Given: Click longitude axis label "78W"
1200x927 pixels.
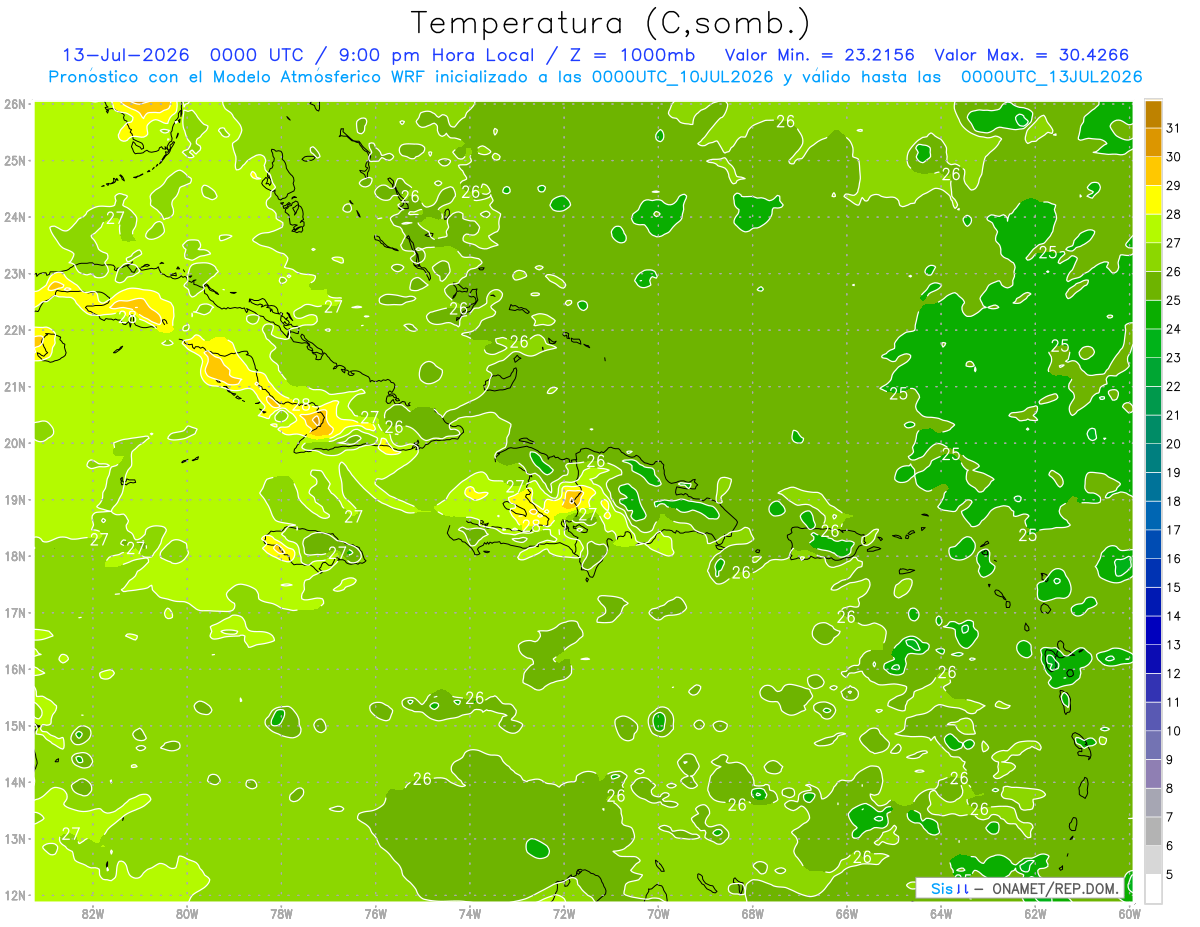Looking at the screenshot, I should pos(281,913).
